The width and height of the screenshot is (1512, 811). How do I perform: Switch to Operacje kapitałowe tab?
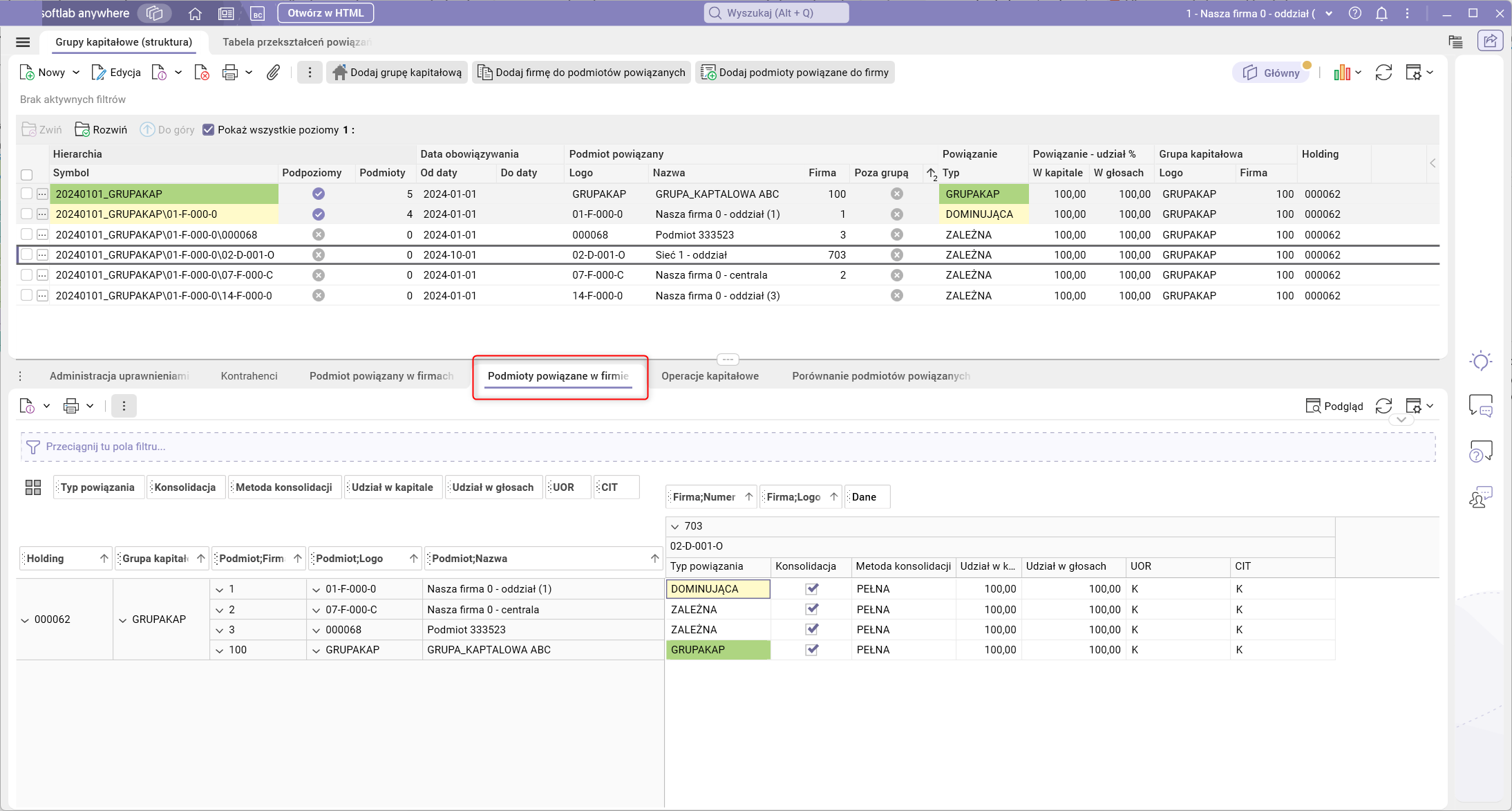710,376
